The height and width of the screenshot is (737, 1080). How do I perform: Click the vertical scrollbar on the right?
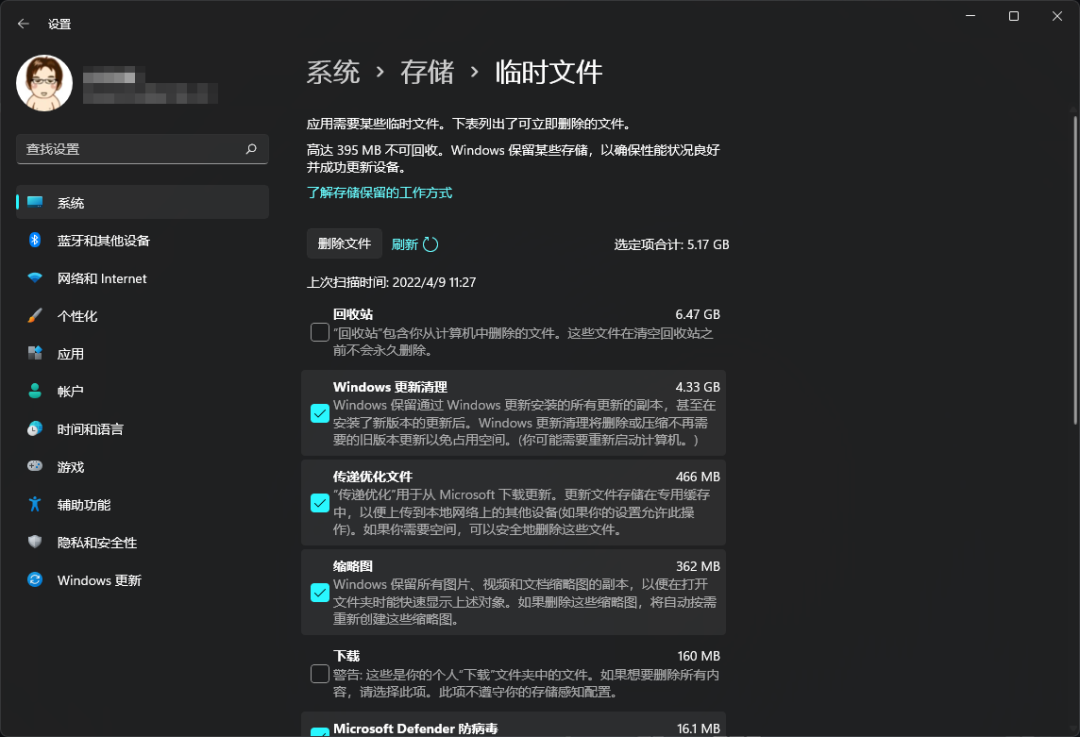(1074, 270)
